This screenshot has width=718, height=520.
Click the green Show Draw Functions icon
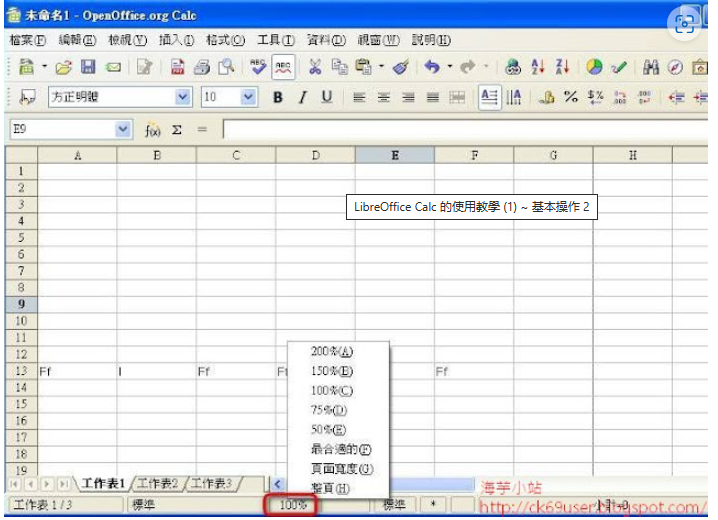coord(619,68)
